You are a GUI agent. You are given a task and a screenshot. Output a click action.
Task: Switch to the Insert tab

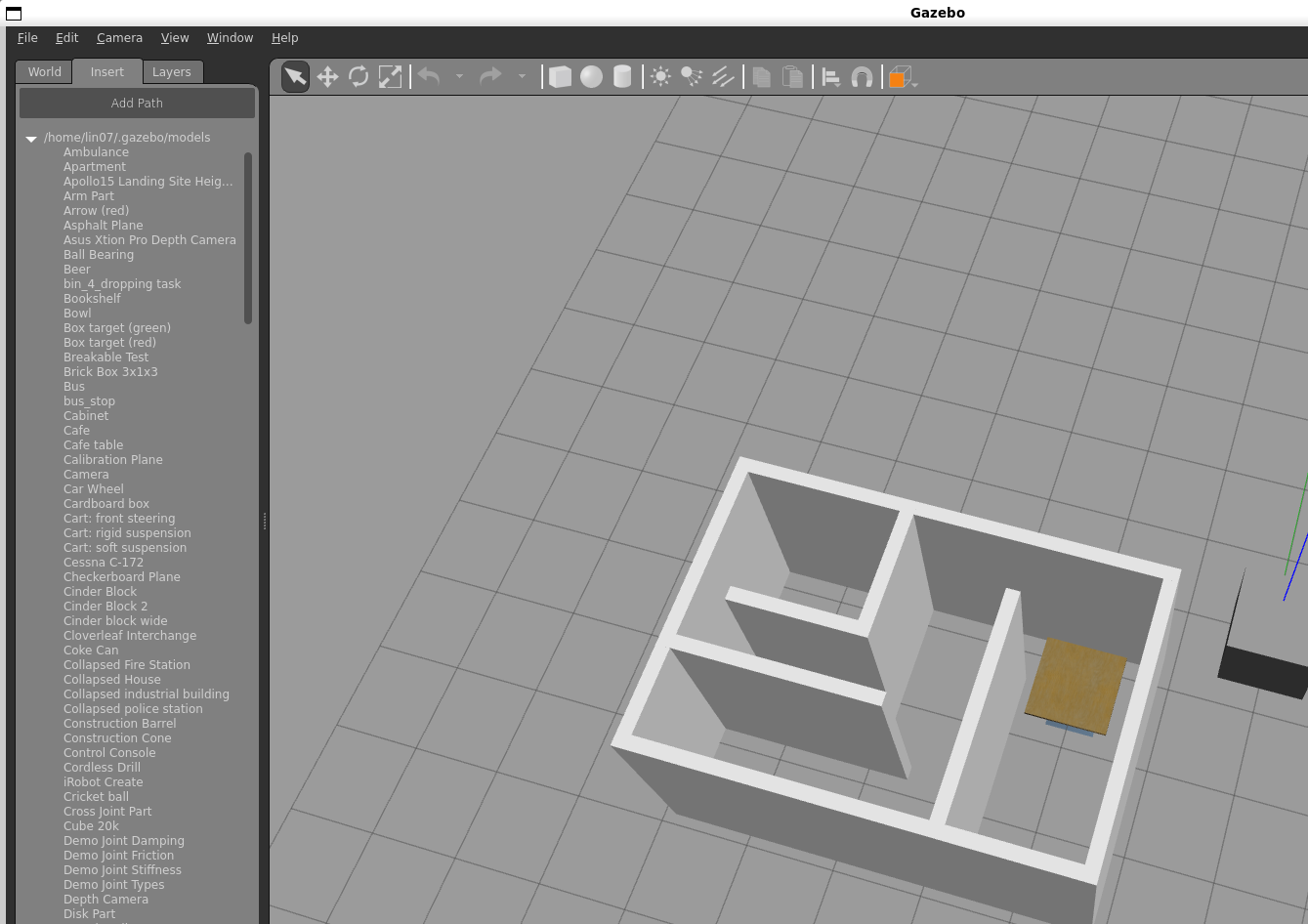point(106,72)
